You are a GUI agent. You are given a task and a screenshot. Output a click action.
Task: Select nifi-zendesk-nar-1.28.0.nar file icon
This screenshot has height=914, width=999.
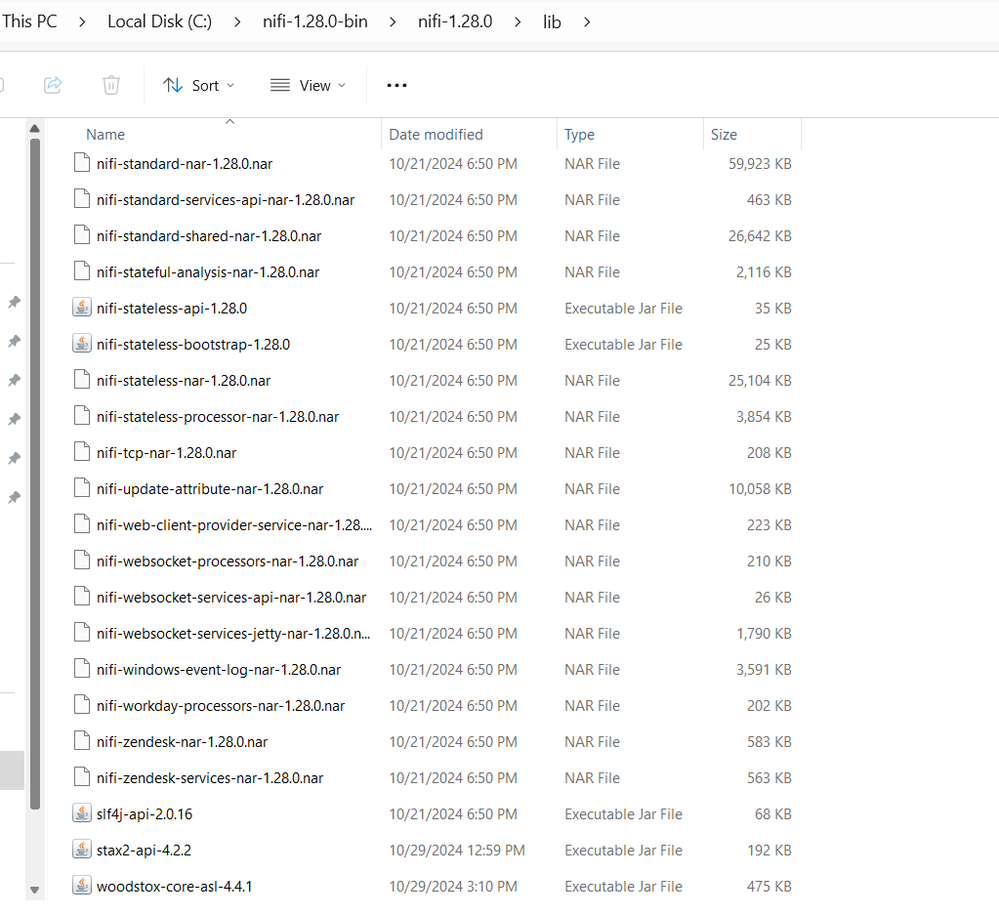point(82,741)
